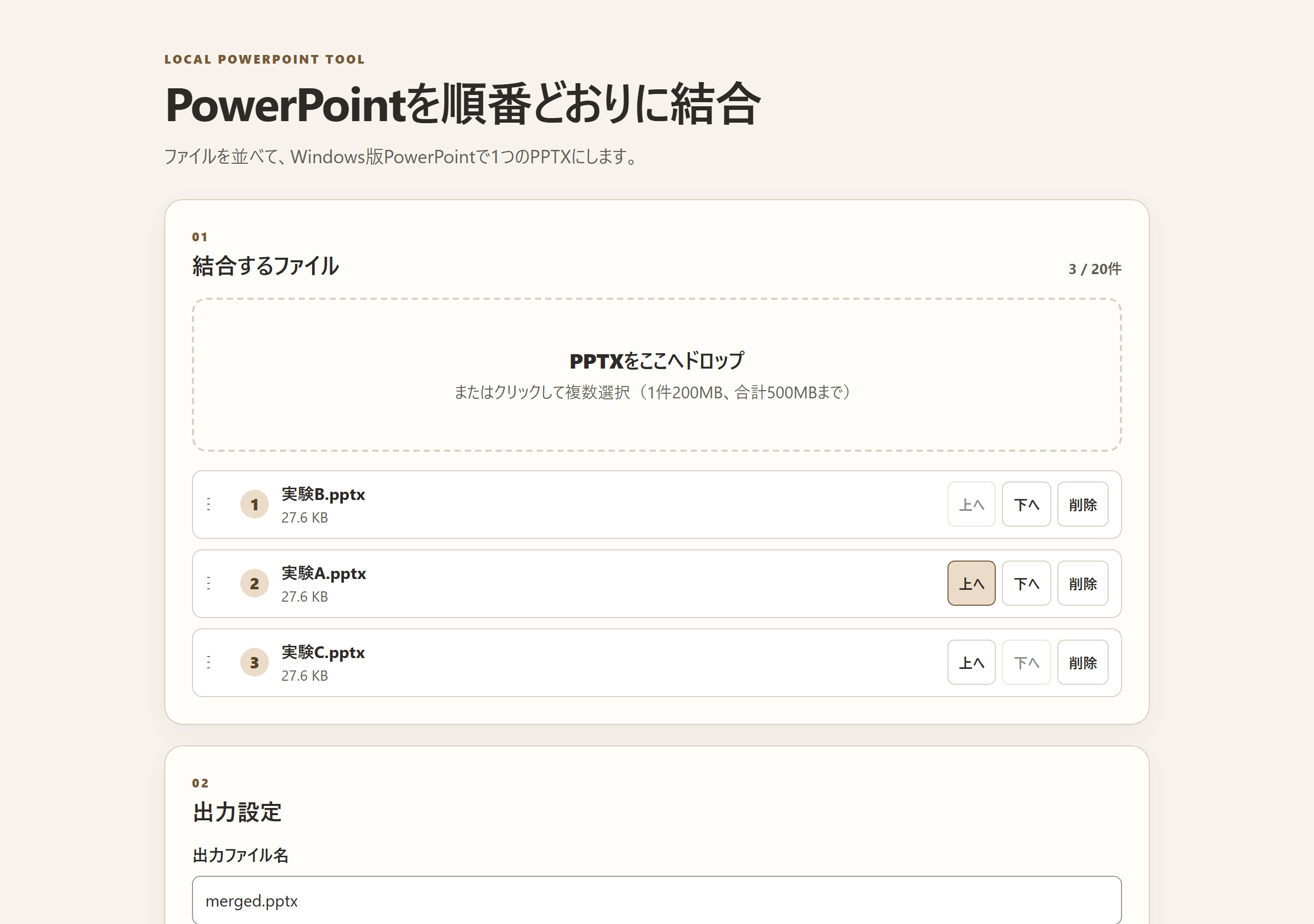Click the order badge 2 of 実験A.pptx
The height and width of the screenshot is (924, 1314).
[255, 583]
